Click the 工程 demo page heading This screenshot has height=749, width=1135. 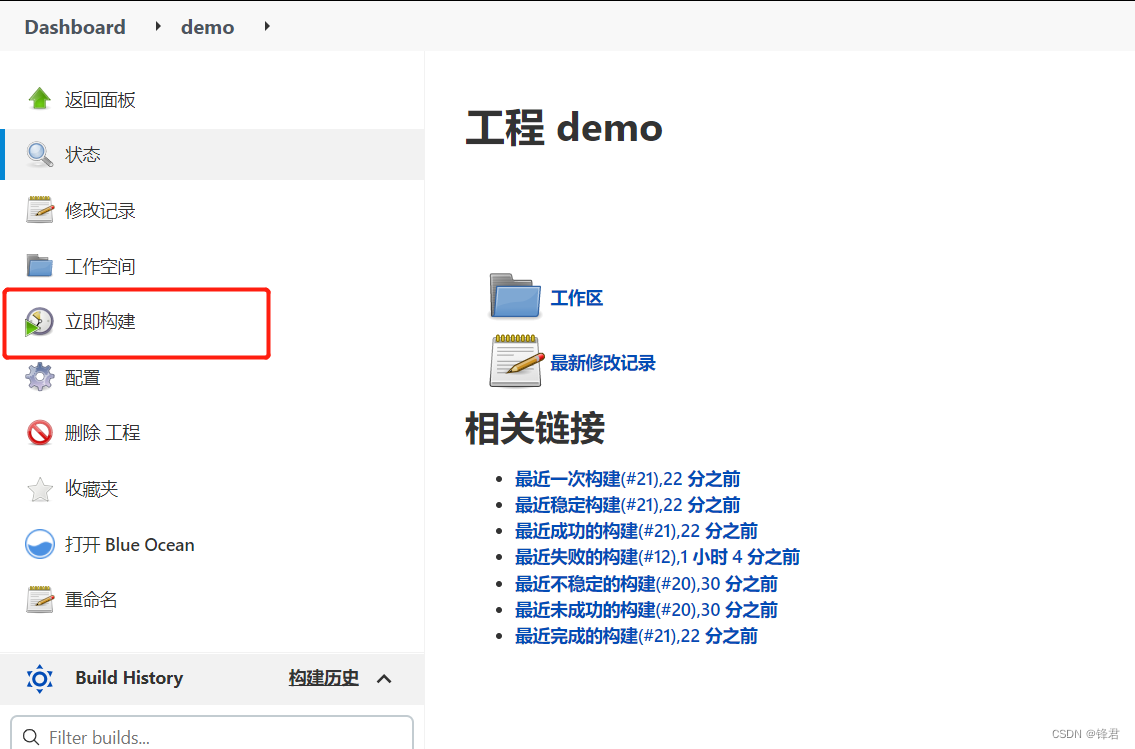click(x=564, y=128)
